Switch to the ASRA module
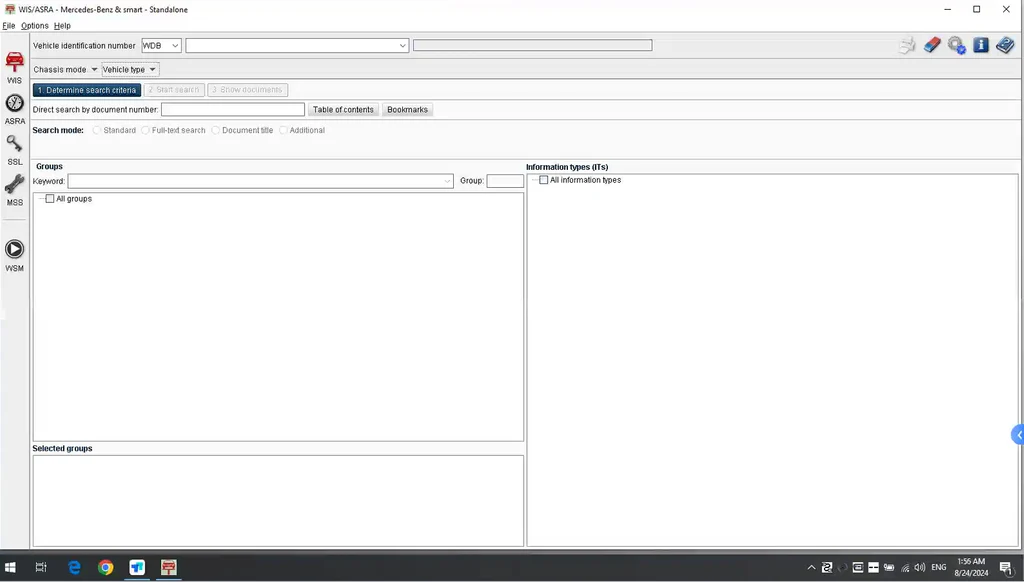Screen dimensions: 1024x582 [x=14, y=108]
